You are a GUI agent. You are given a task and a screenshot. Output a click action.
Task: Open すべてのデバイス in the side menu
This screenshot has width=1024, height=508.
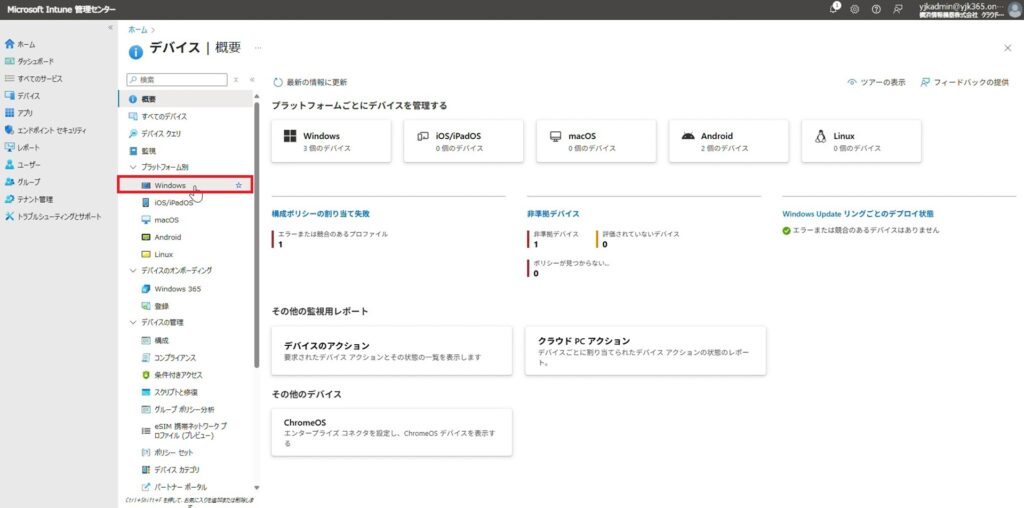[x=164, y=116]
